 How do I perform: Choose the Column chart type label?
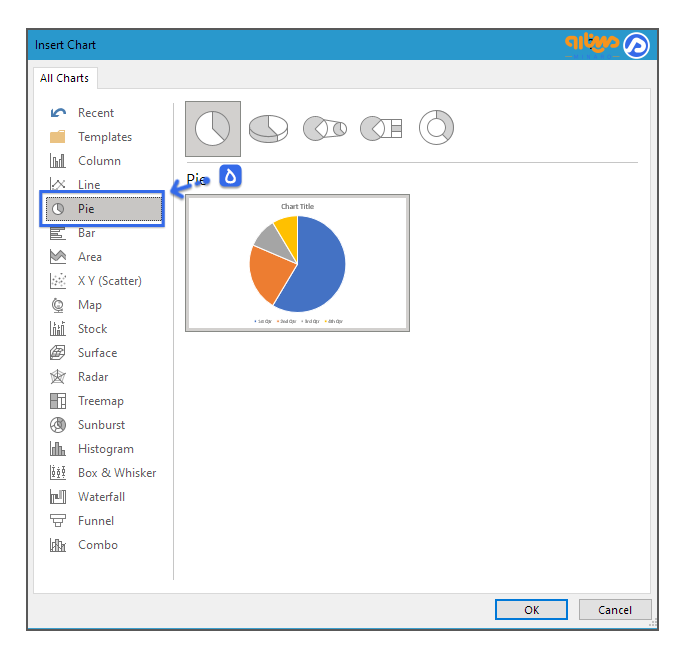99,161
